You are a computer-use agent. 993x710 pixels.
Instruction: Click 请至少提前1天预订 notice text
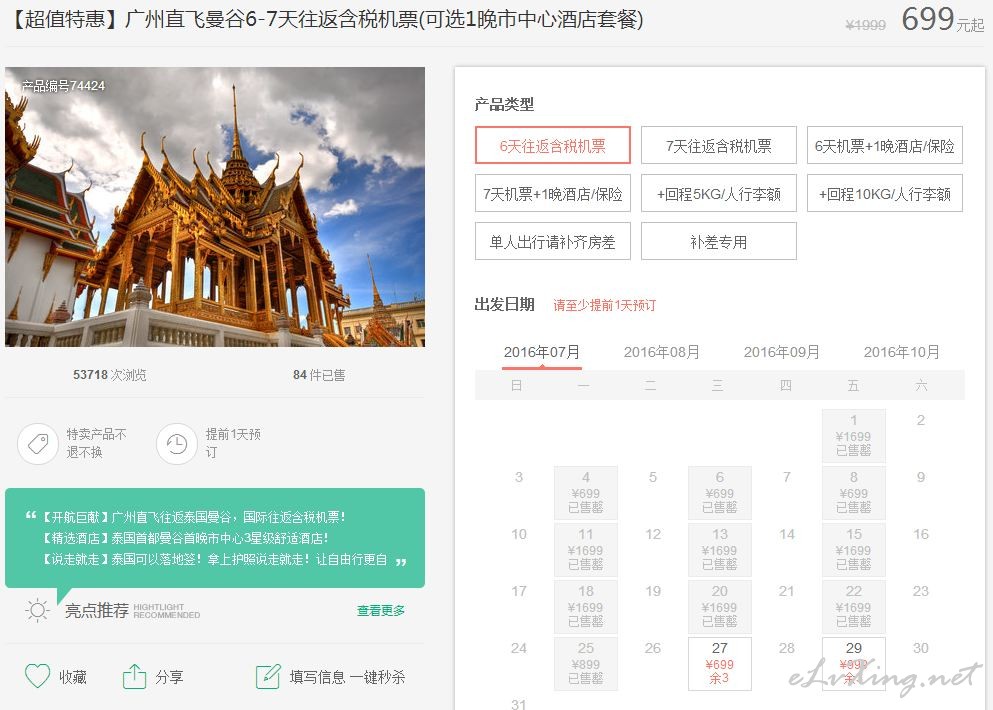(604, 305)
